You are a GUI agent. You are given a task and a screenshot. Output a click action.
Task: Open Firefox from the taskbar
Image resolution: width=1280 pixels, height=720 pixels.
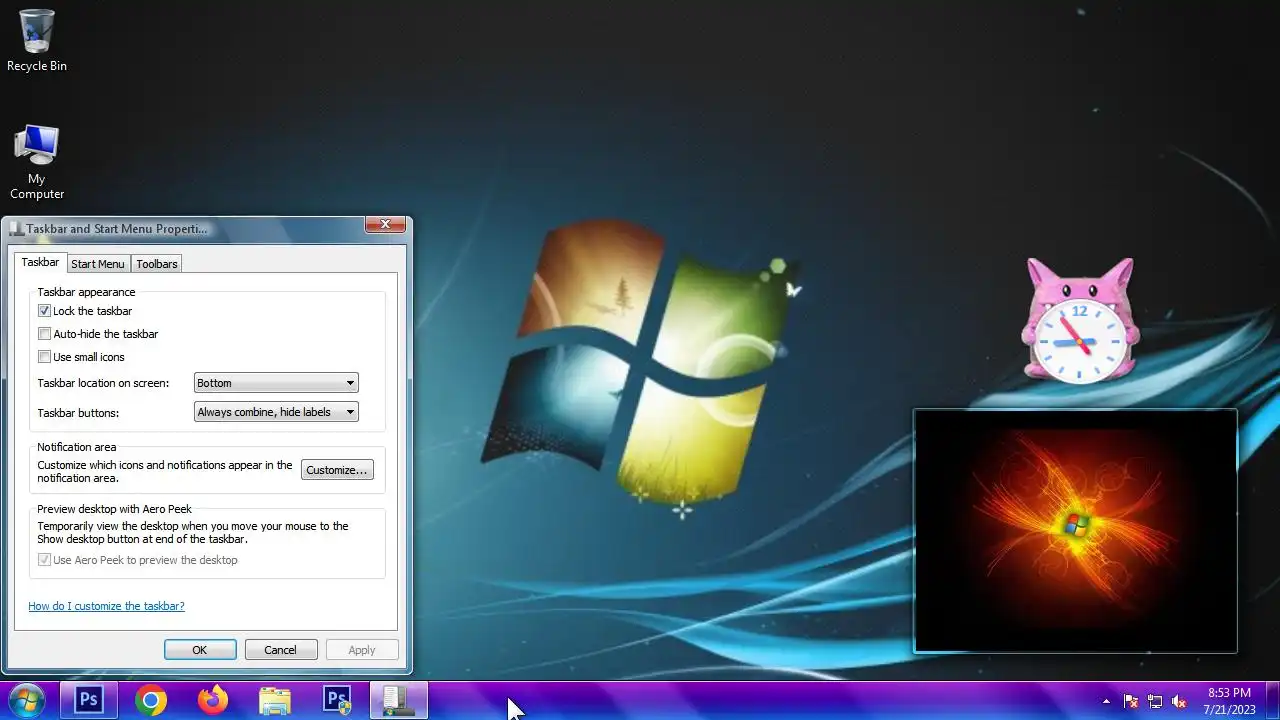[213, 700]
